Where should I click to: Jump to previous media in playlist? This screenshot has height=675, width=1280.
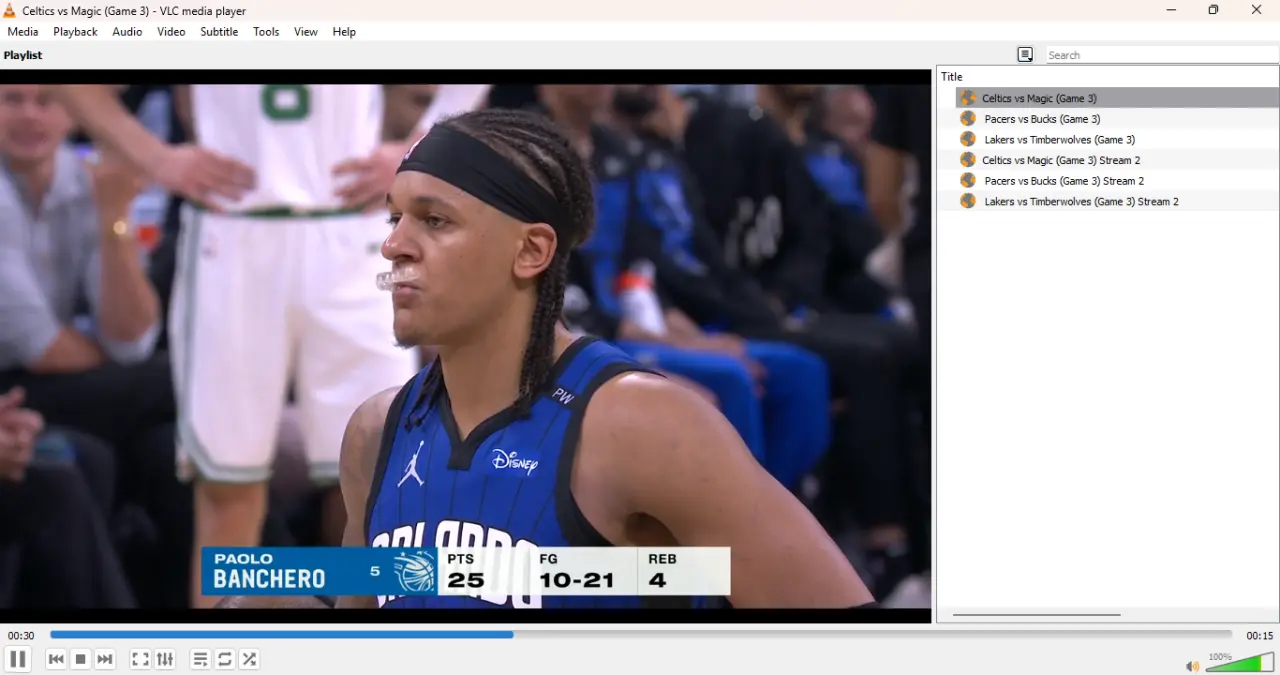[56, 659]
